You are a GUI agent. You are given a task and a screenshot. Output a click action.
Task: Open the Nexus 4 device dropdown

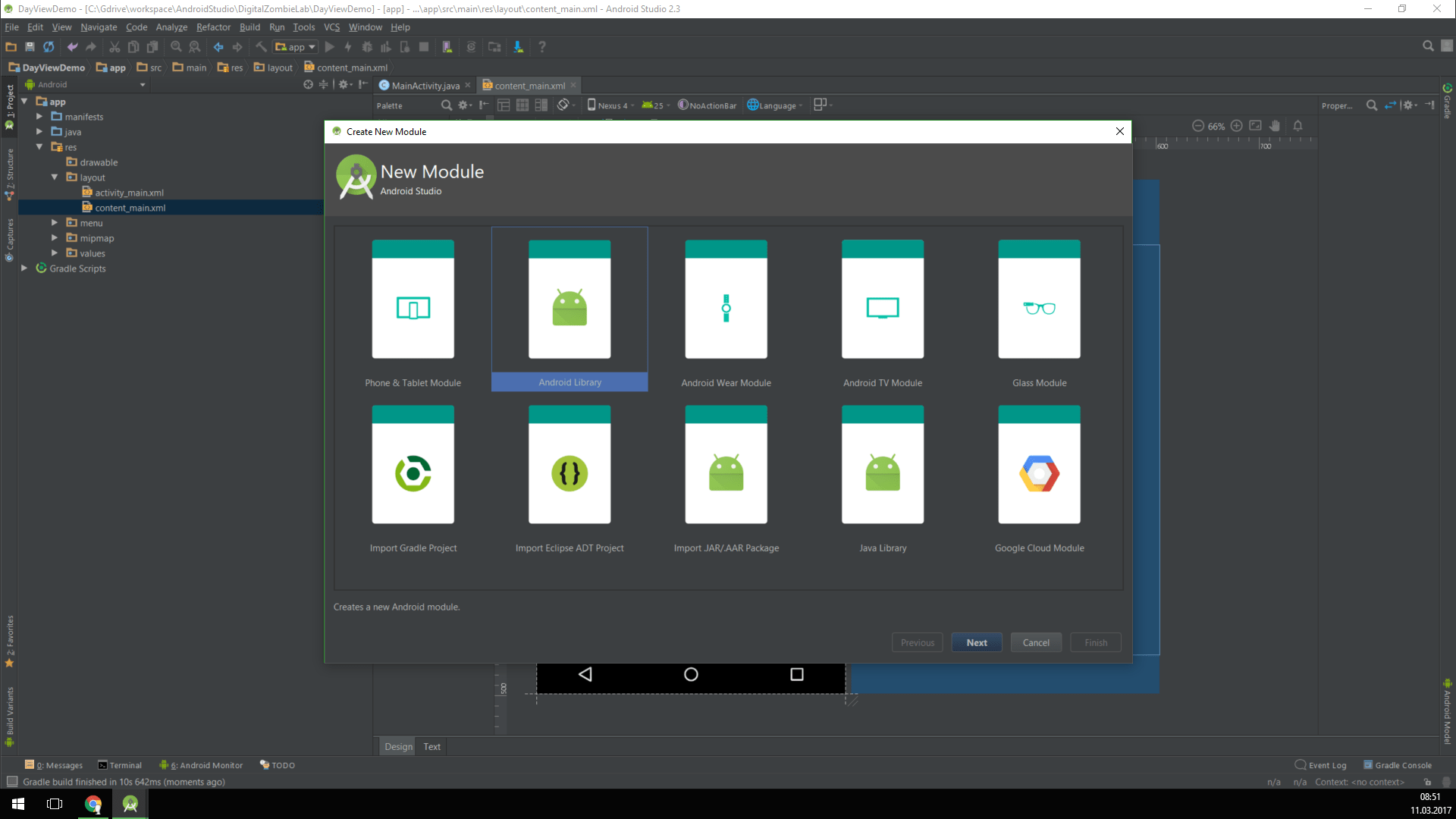pyautogui.click(x=610, y=105)
